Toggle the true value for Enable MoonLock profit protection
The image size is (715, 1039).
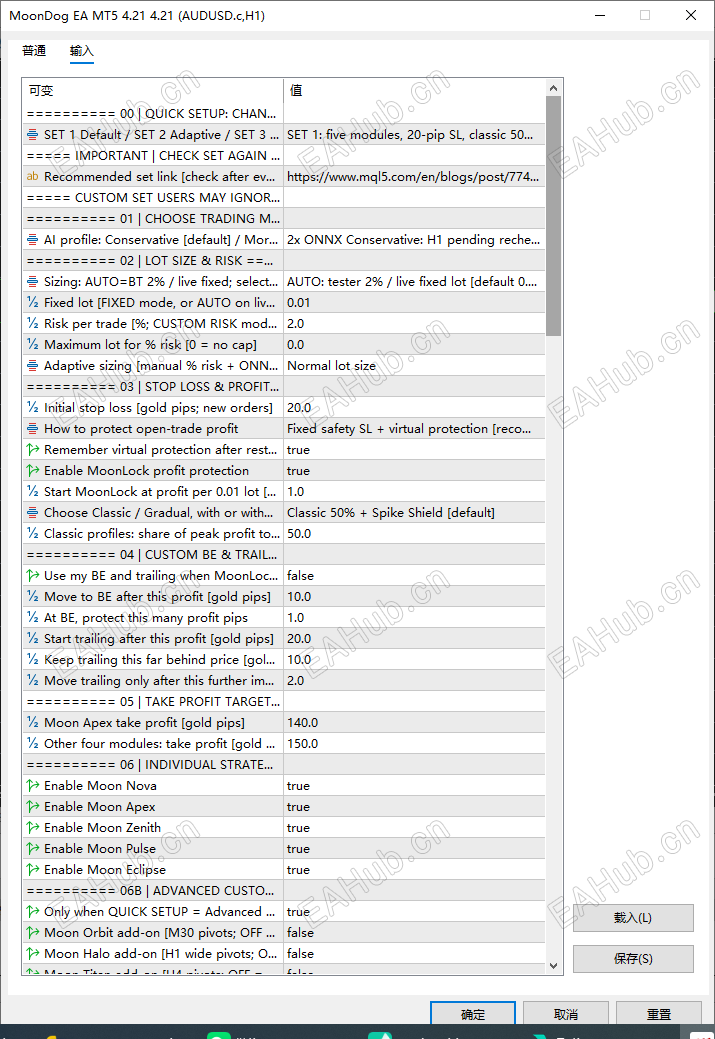[x=414, y=470]
